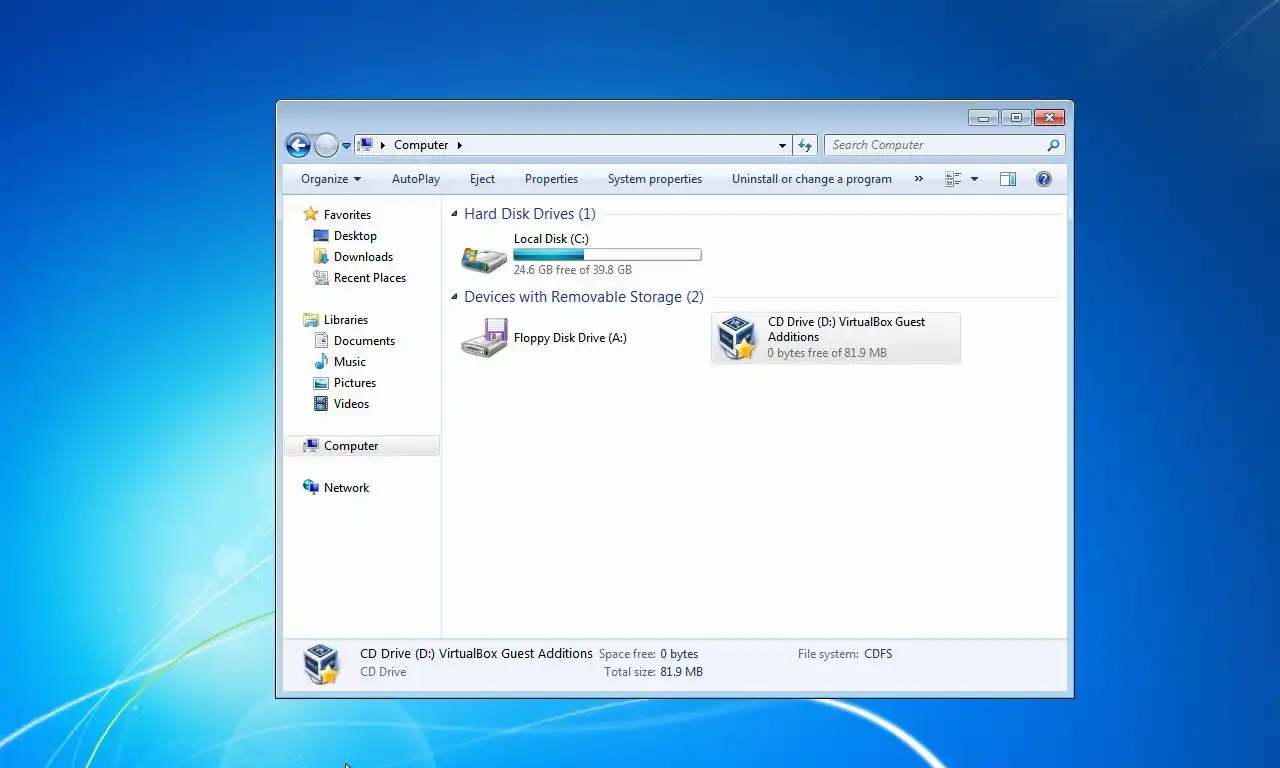
Task: Click the VirtualBox icon in details pane
Action: 321,664
